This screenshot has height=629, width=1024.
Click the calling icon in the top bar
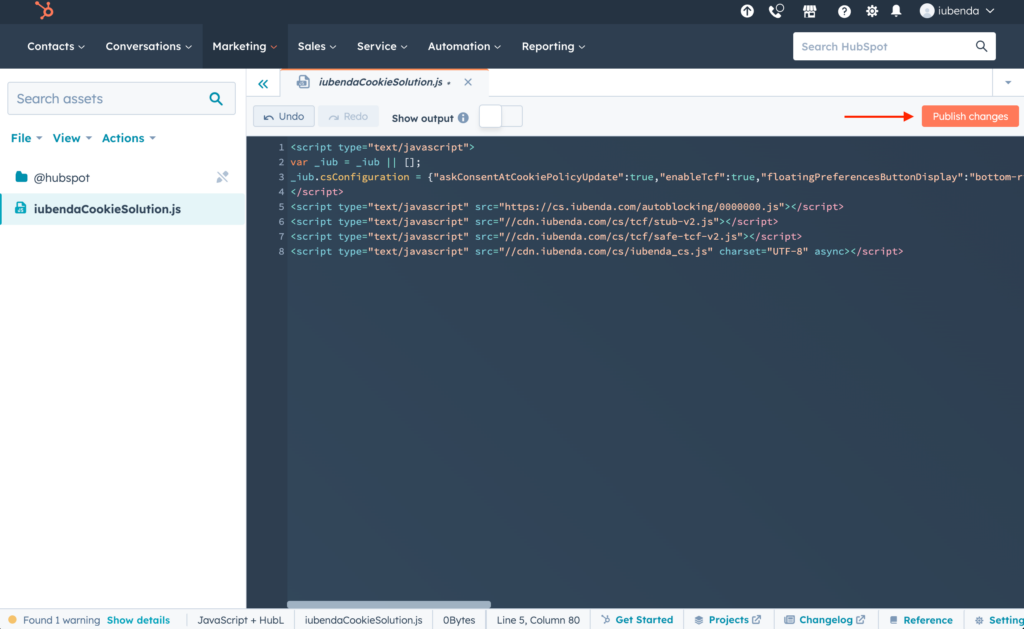pyautogui.click(x=775, y=11)
